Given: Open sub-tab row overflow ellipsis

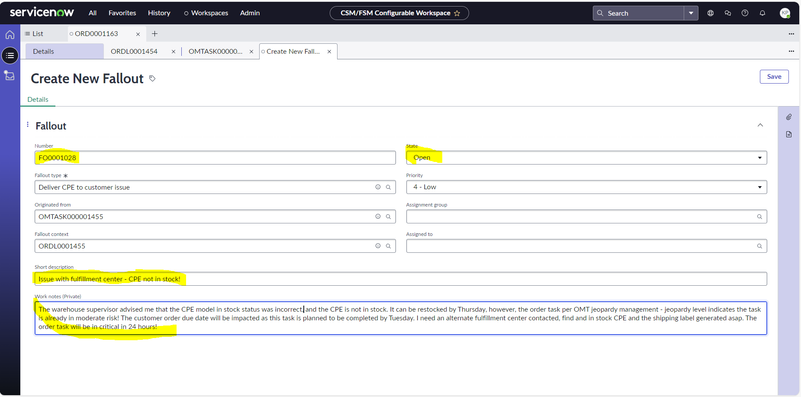Looking at the screenshot, I should (x=791, y=52).
